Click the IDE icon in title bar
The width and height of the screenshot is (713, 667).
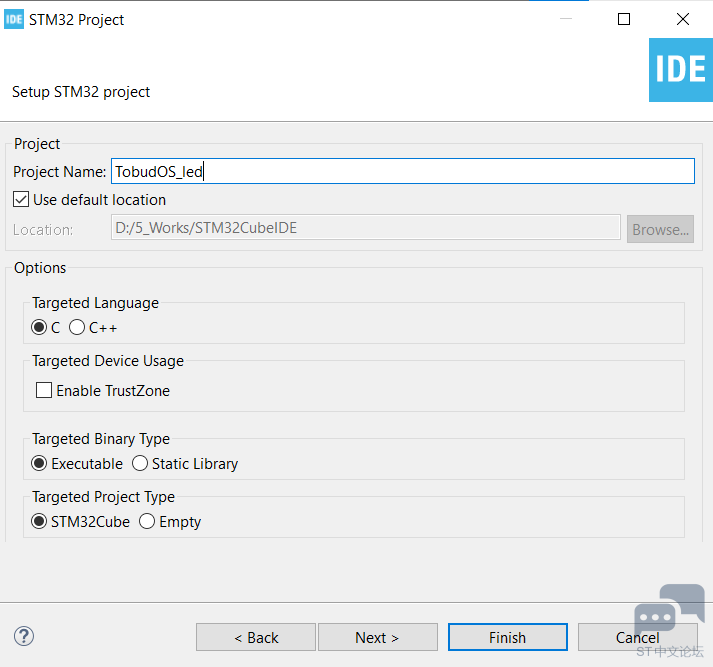click(x=14, y=20)
